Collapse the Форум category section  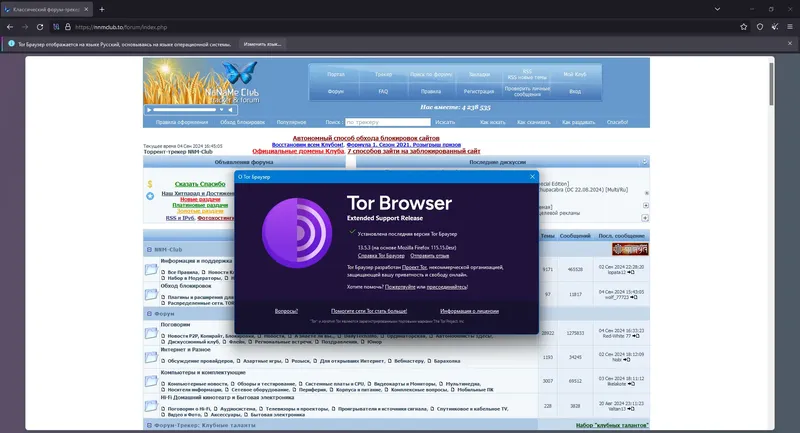click(149, 314)
